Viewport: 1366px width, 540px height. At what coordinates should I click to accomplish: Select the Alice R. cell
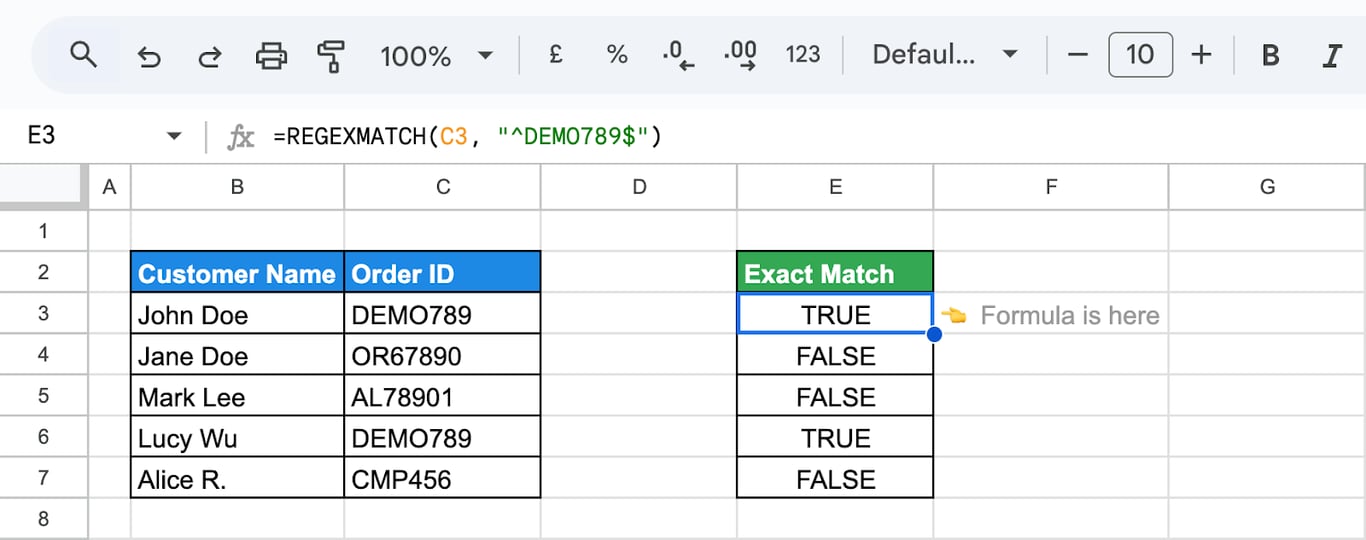pyautogui.click(x=237, y=478)
